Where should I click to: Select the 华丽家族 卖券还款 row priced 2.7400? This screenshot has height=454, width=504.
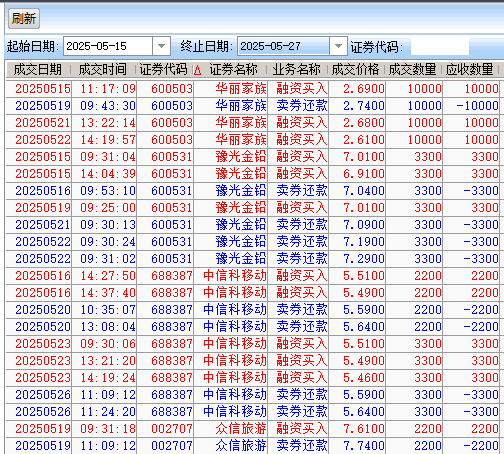point(252,106)
